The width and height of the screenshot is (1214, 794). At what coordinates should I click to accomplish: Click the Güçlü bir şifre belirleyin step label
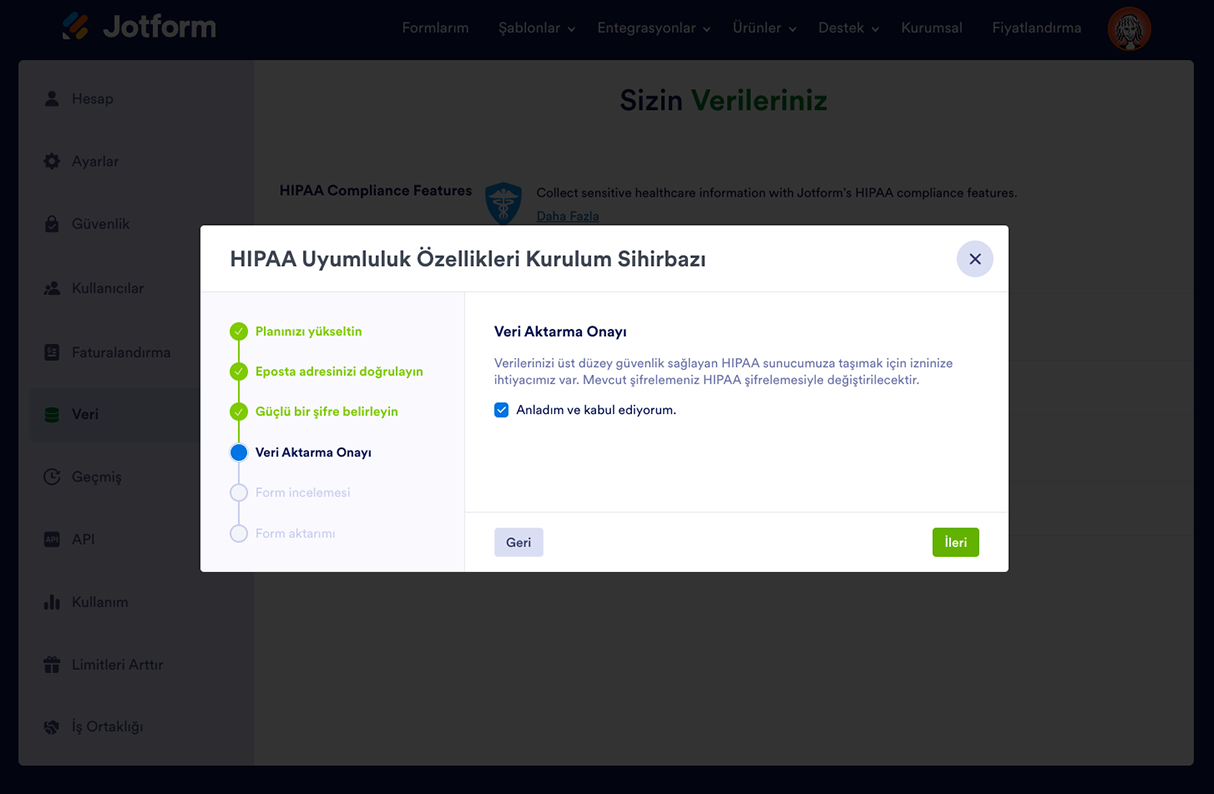click(326, 411)
